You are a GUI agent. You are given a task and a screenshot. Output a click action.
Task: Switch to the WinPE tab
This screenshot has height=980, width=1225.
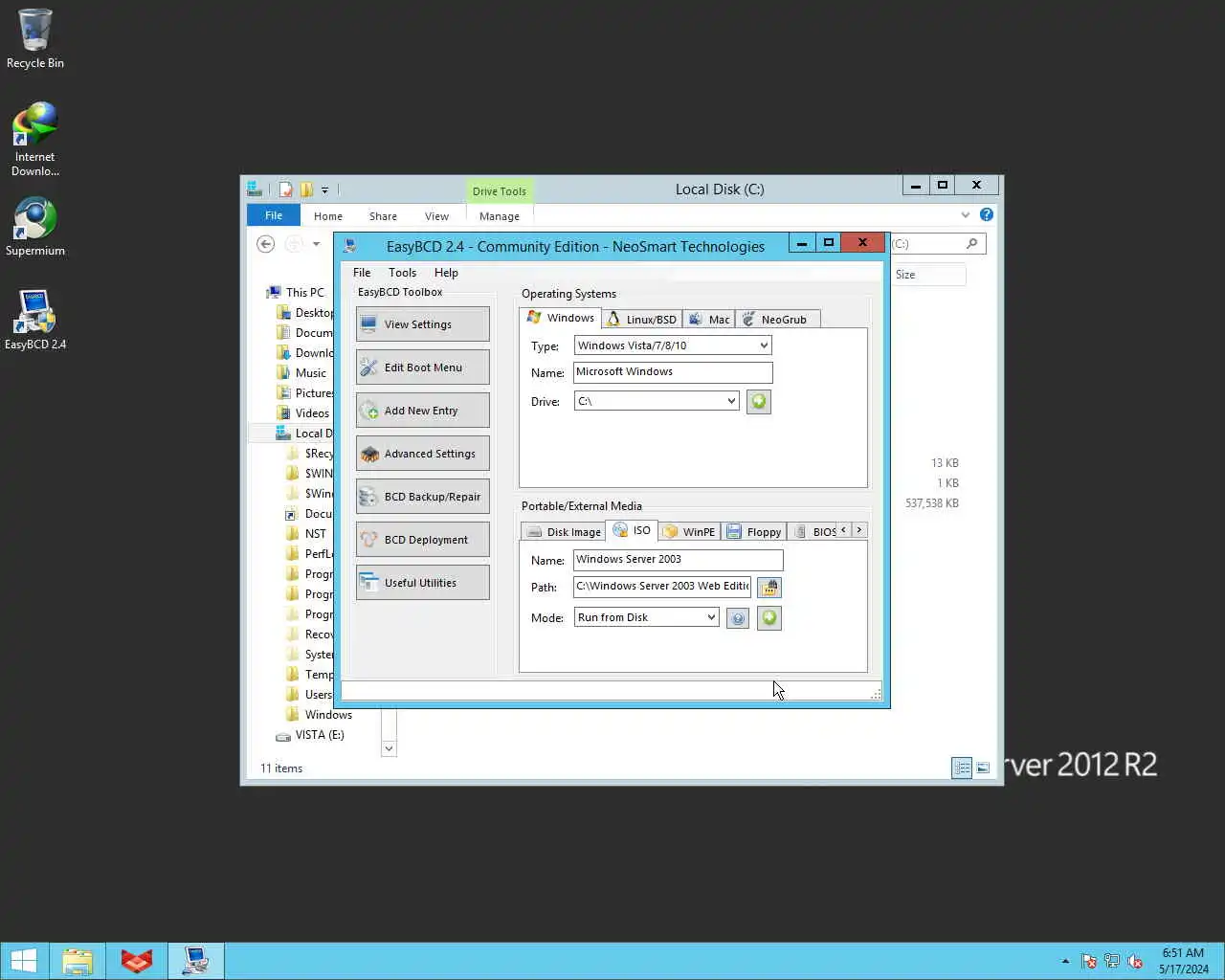pyautogui.click(x=689, y=531)
